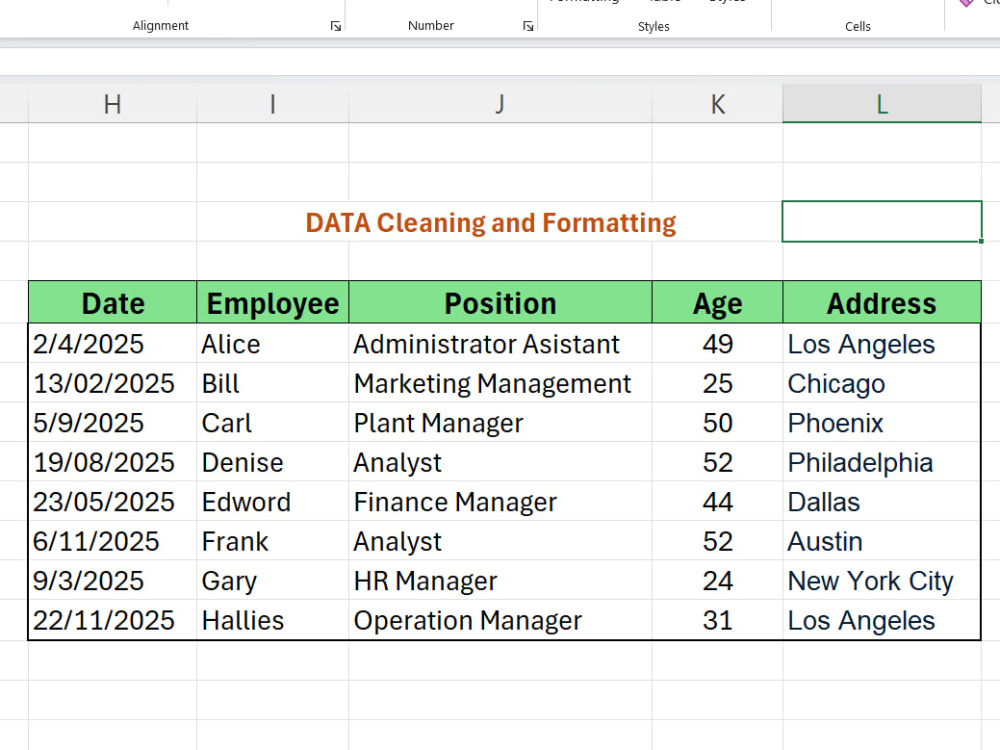Click the date cell 2/4/2025

(x=113, y=344)
